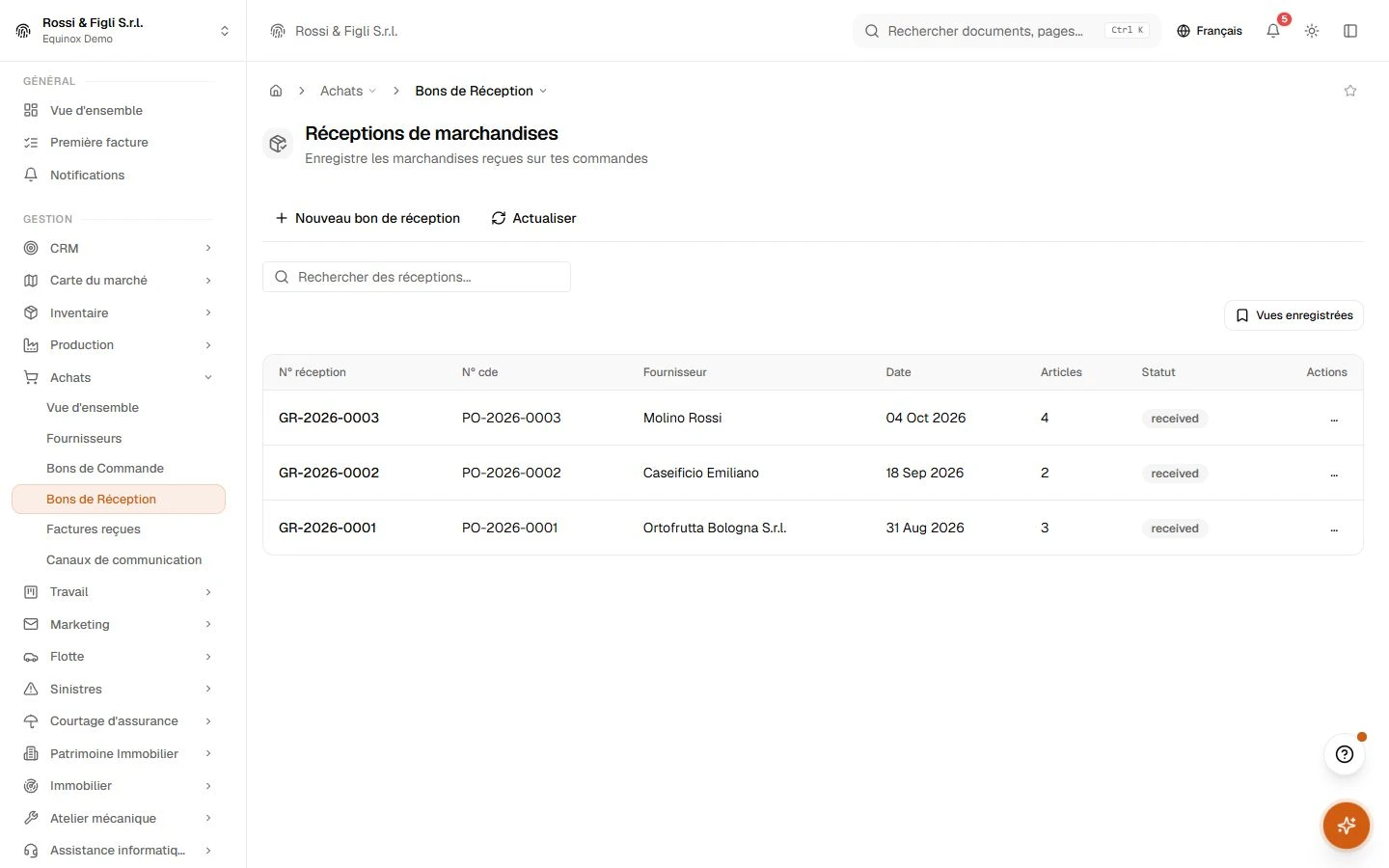Viewport: 1389px width, 868px height.
Task: Expand the Travail sidebar section
Action: tap(119, 592)
